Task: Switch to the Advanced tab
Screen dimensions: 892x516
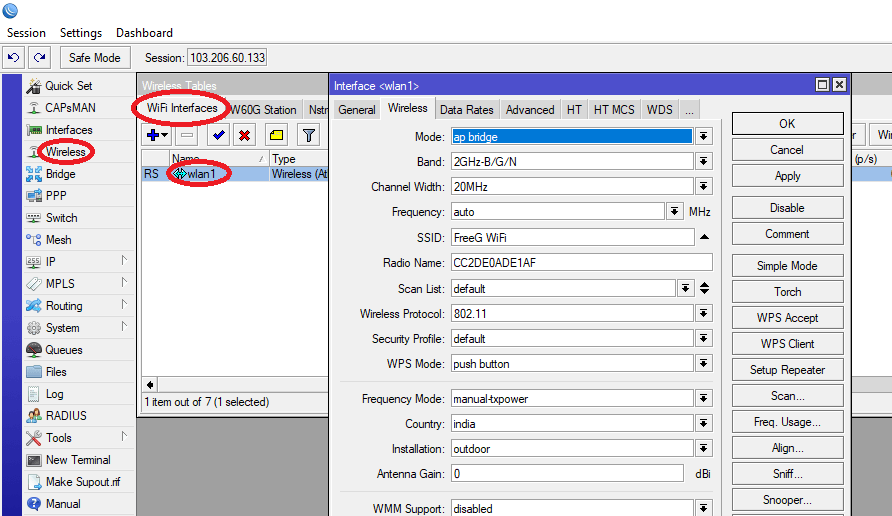Action: [530, 110]
